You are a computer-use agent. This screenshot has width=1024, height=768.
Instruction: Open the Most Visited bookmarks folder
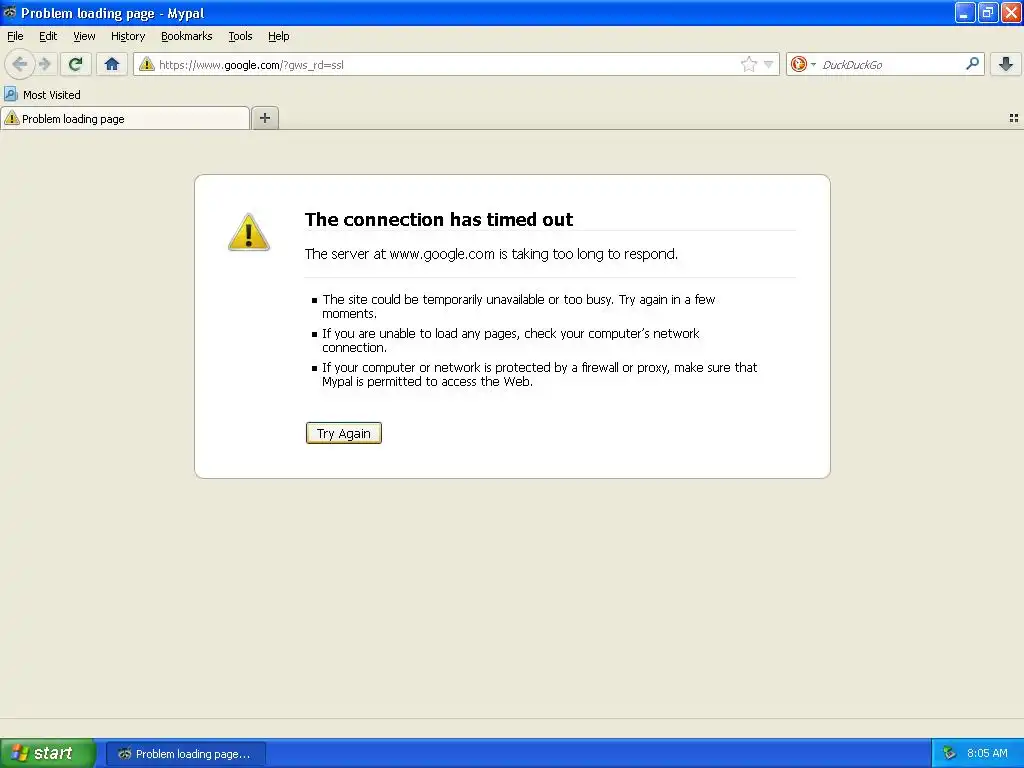click(42, 95)
